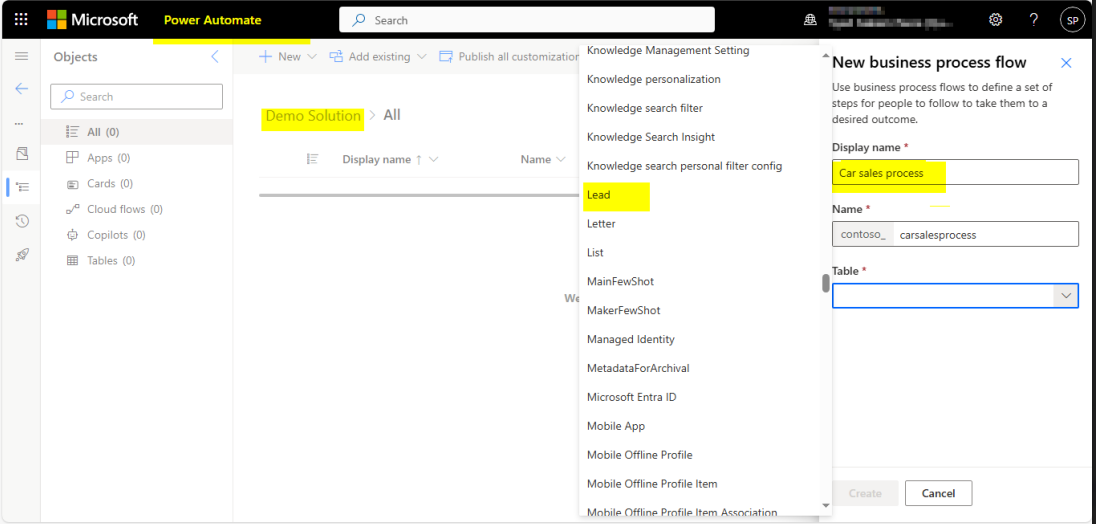Click the Objects pane Search field
This screenshot has width=1096, height=524.
[x=136, y=96]
